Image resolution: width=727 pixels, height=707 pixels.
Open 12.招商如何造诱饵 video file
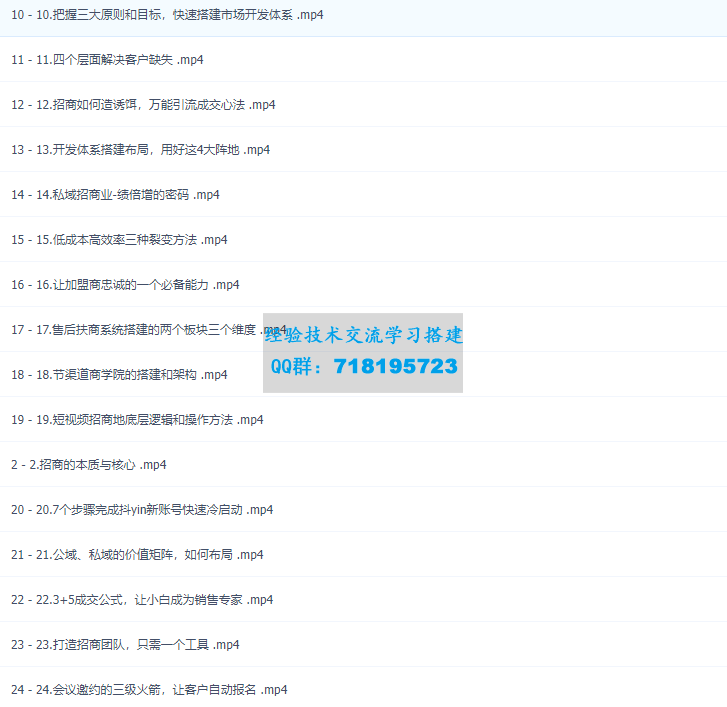coord(143,105)
